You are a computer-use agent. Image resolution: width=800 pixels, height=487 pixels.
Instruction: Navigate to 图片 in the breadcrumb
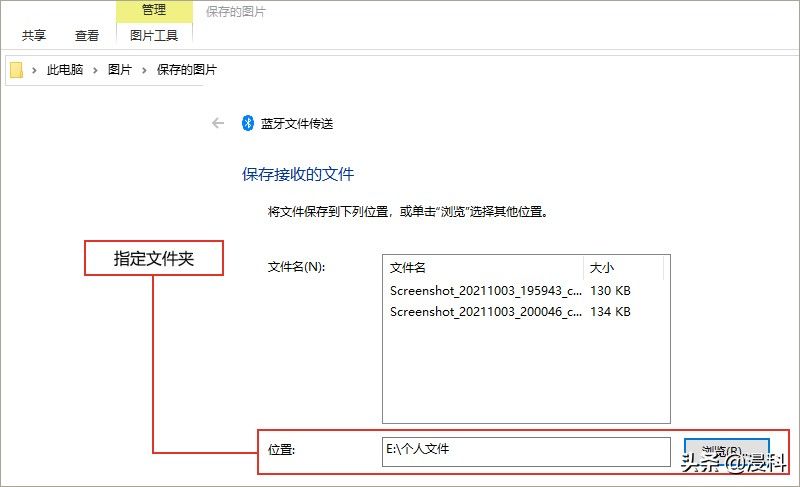(119, 70)
